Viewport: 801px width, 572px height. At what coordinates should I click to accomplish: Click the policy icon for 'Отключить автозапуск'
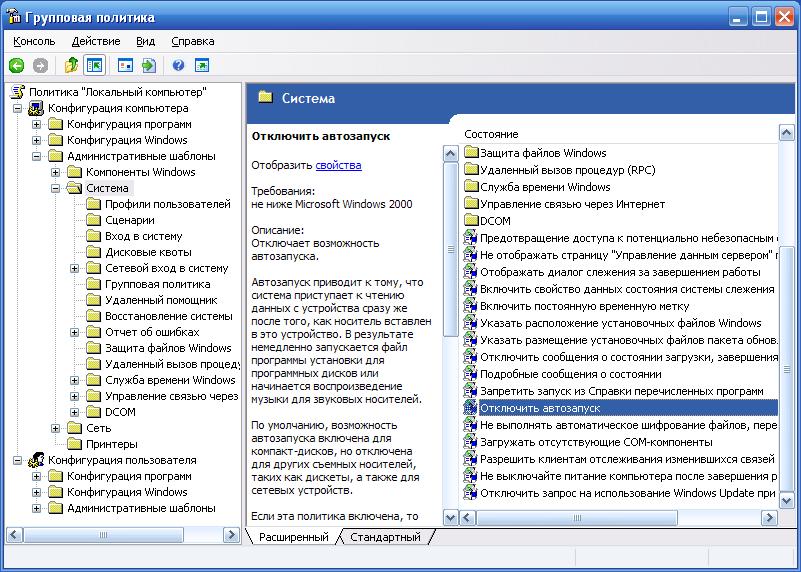pyautogui.click(x=470, y=408)
